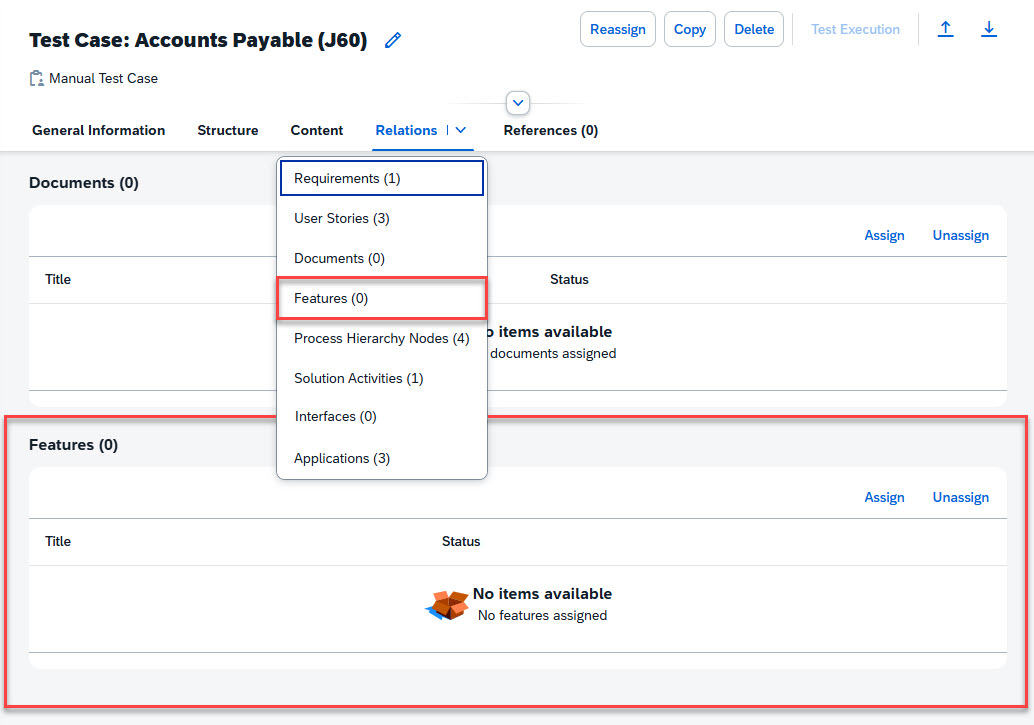Click Unassign in the Features section
Viewport: 1034px width, 725px height.
coord(960,497)
